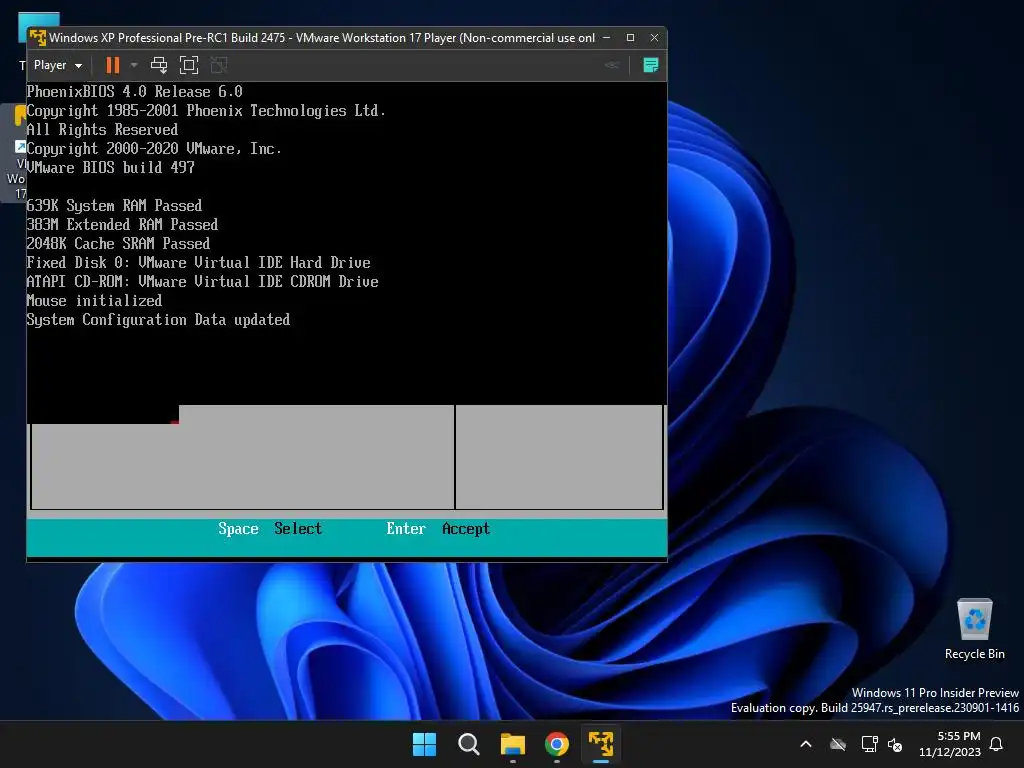Click the 'PhoenixBIOS 4.0 Release 6.0' line
Image resolution: width=1024 pixels, height=768 pixels.
(135, 91)
